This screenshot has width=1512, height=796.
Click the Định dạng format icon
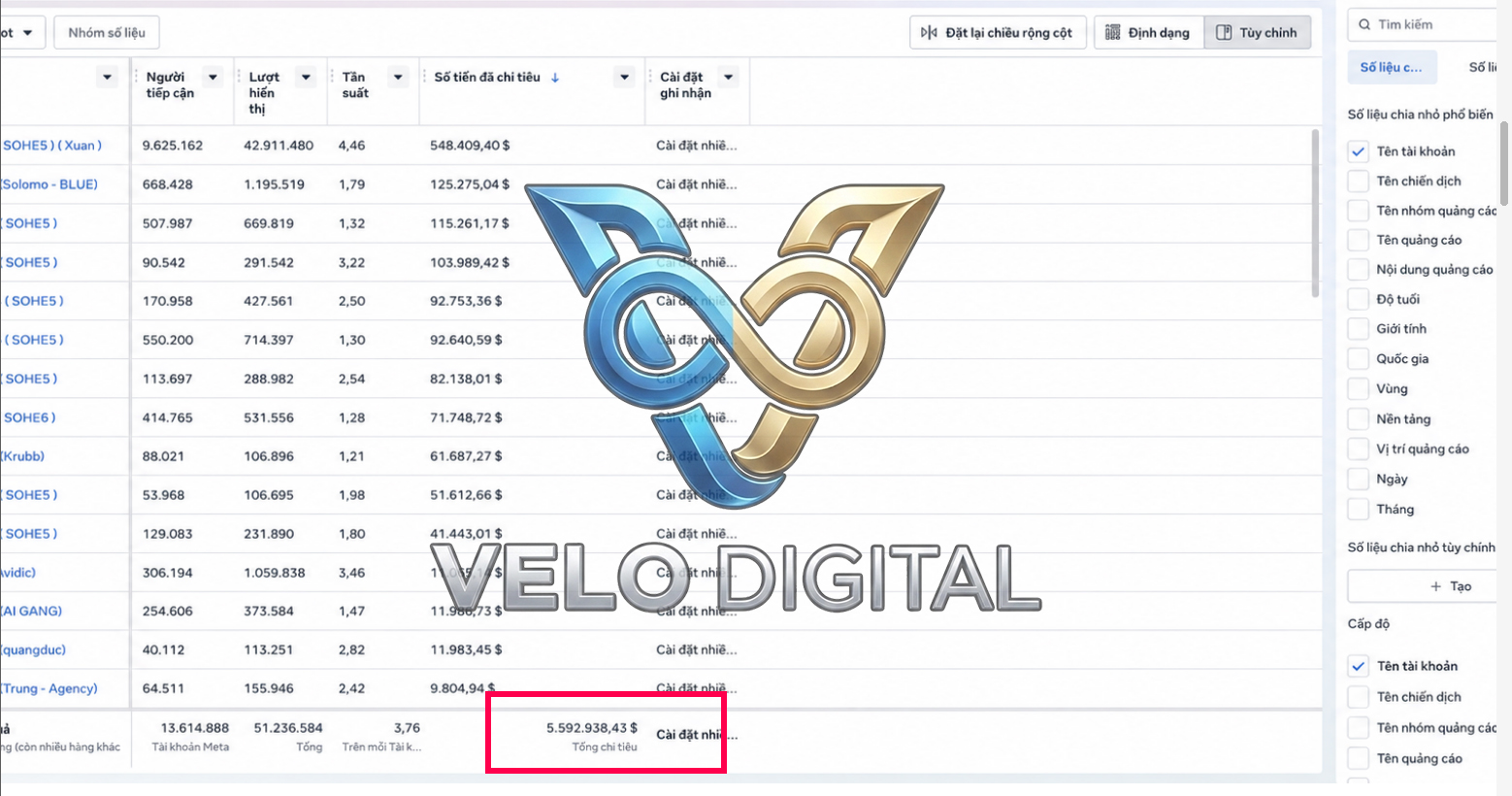click(x=1113, y=32)
